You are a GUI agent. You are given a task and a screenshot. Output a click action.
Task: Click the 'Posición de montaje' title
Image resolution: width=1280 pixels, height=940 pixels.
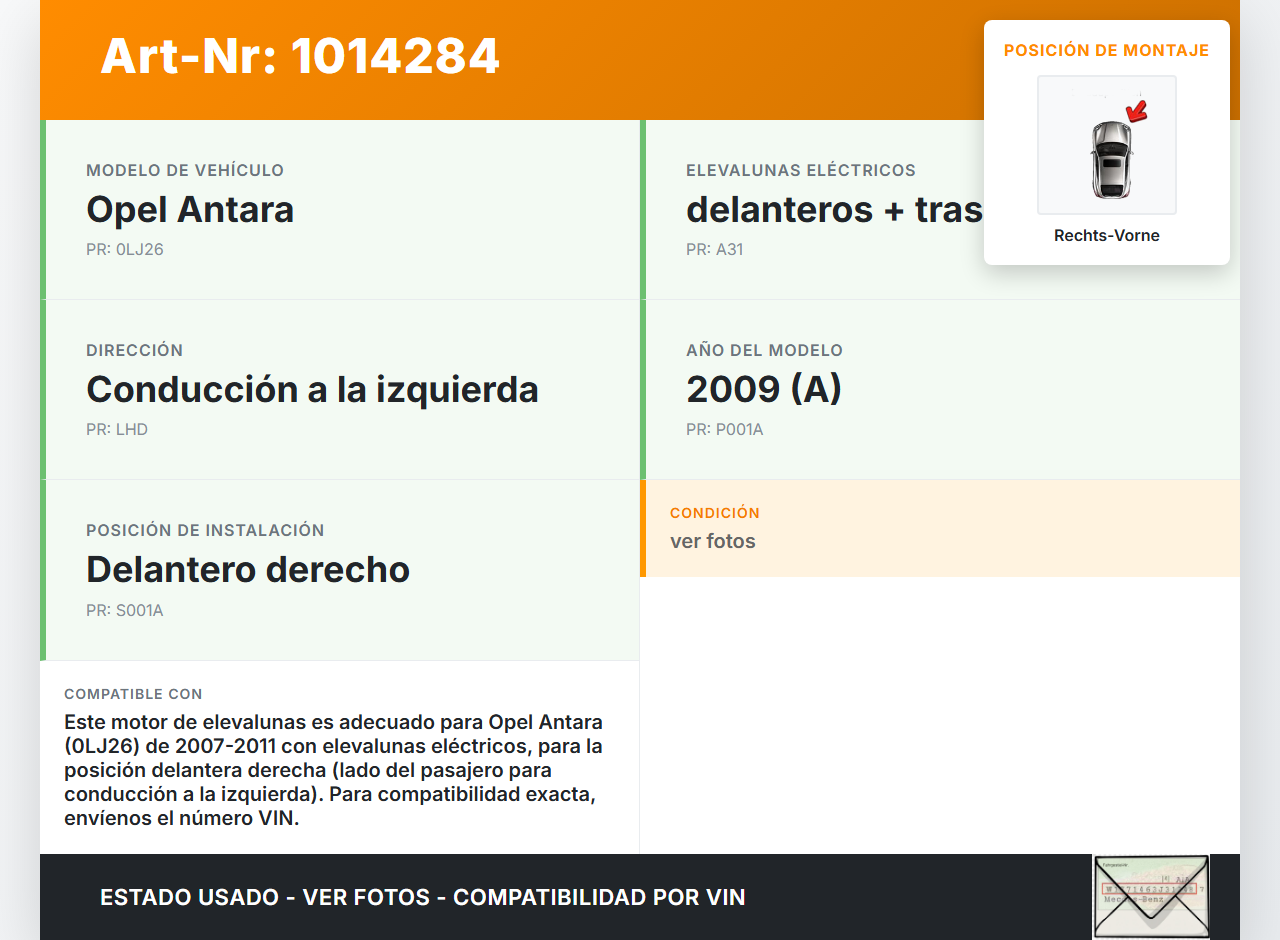(1106, 51)
